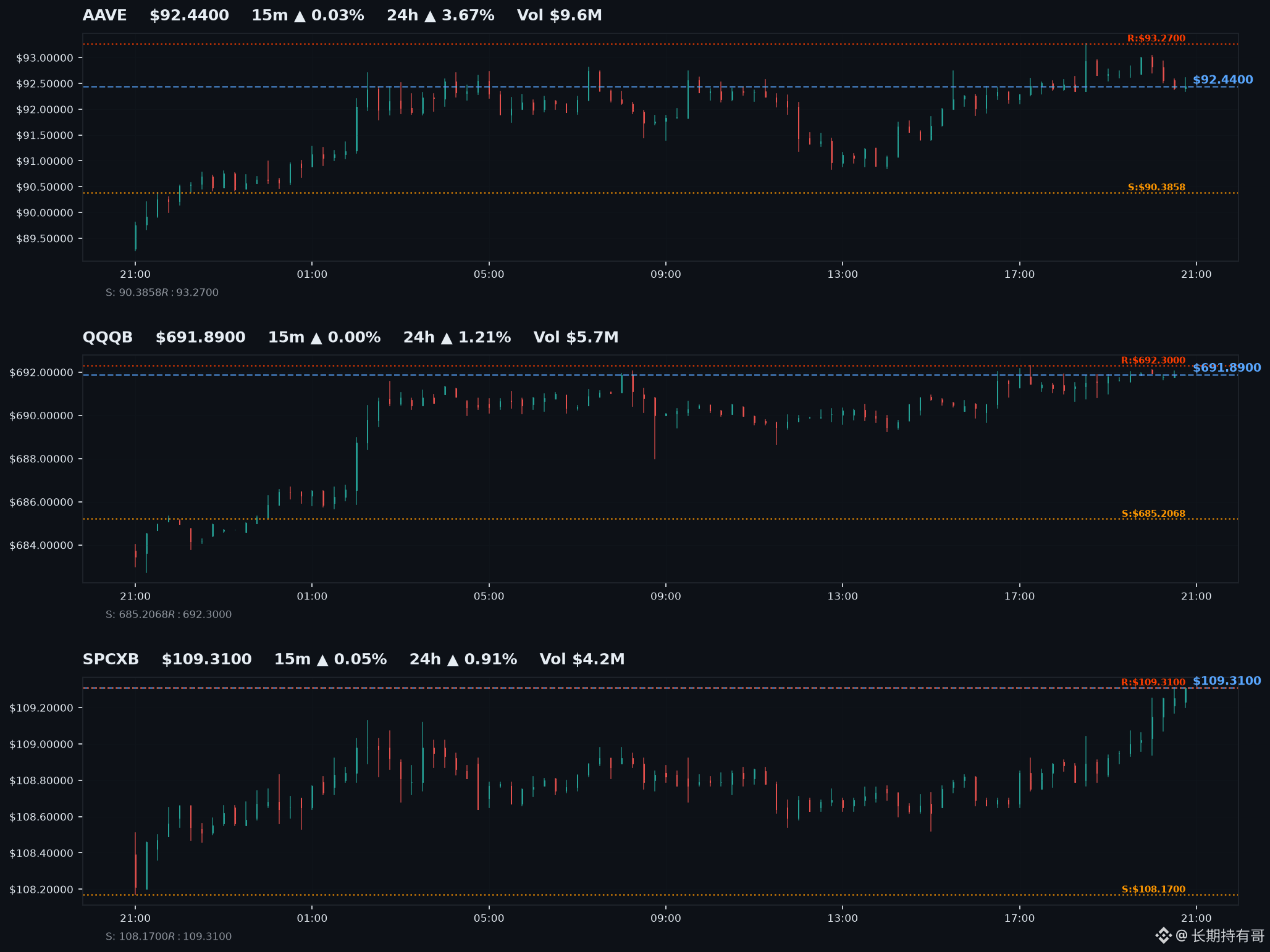1270x952 pixels.
Task: Click the SPCXB Vol $4.2M text
Action: pyautogui.click(x=582, y=659)
